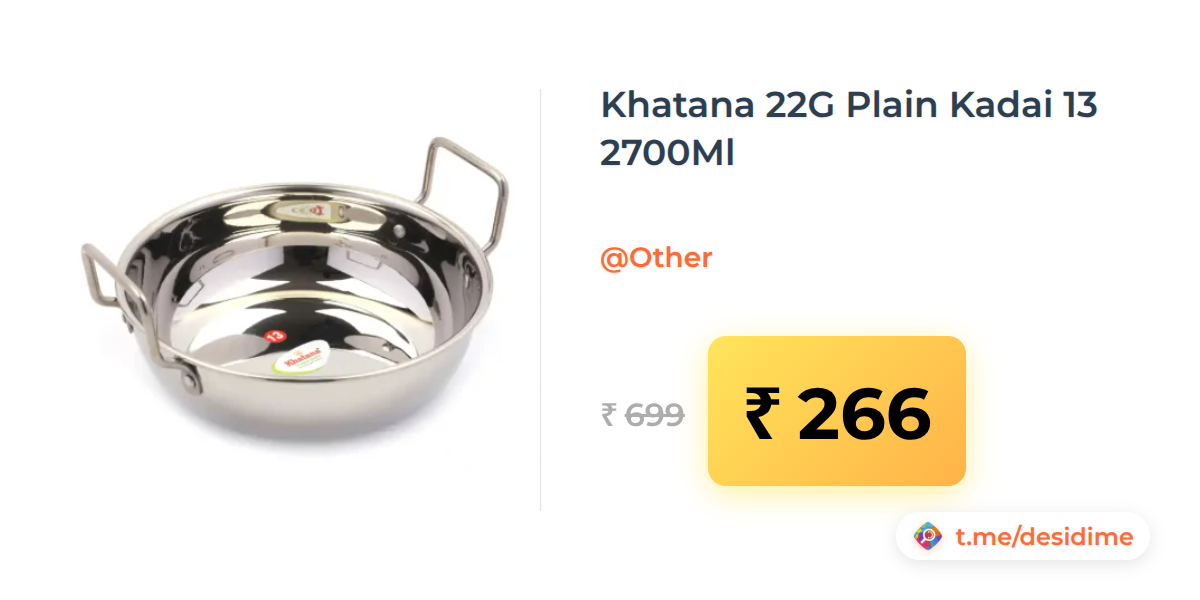
Task: Click the grey rupee symbol before 699
Action: pyautogui.click(x=609, y=414)
